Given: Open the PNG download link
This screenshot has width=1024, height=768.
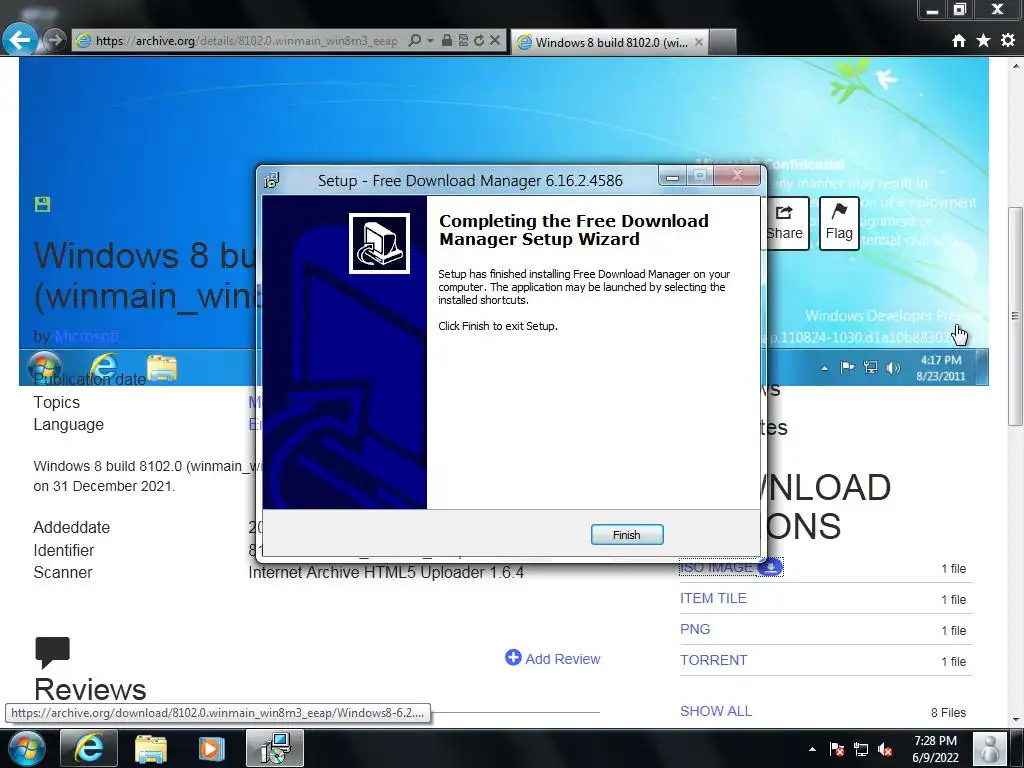Looking at the screenshot, I should [695, 629].
